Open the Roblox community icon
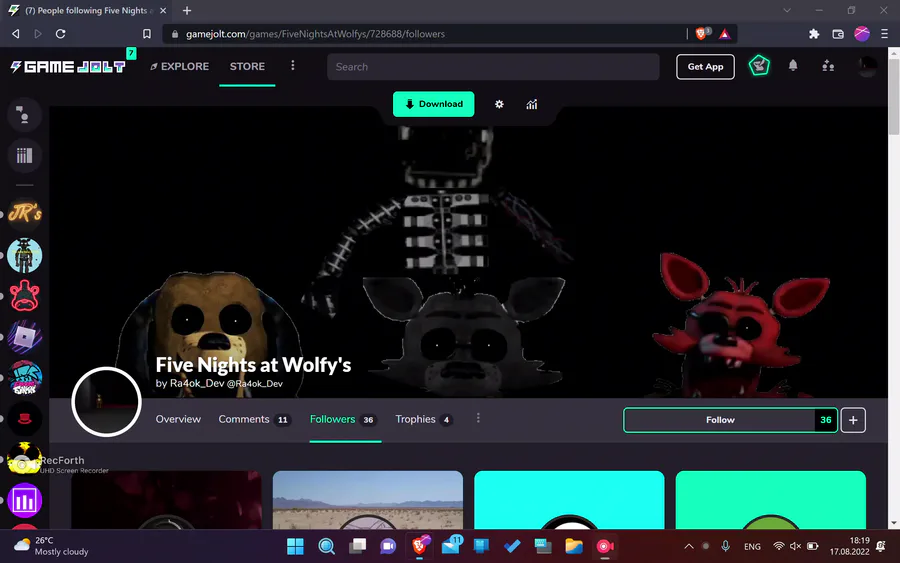 point(24,337)
